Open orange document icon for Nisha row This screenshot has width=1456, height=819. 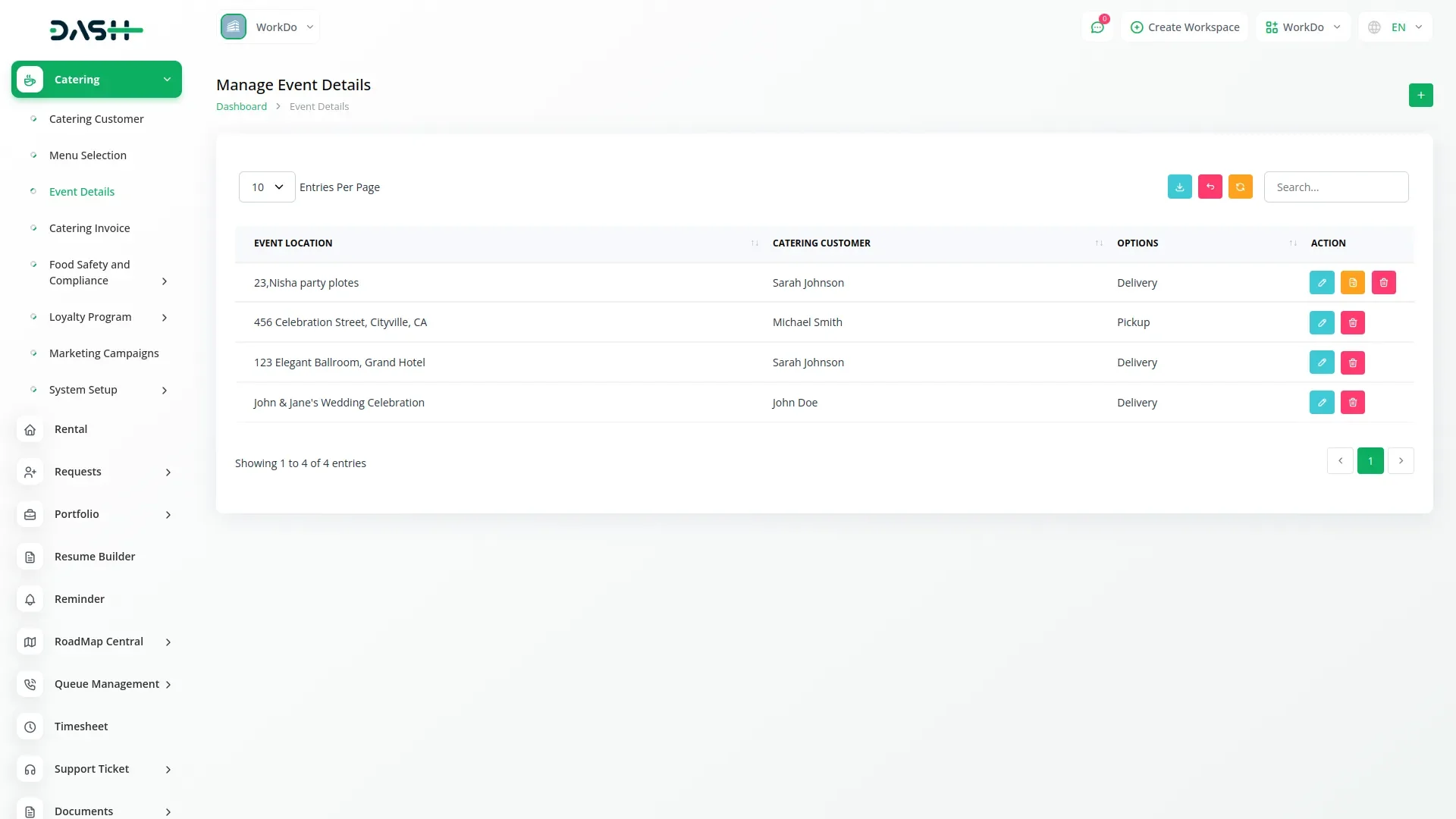[1352, 283]
